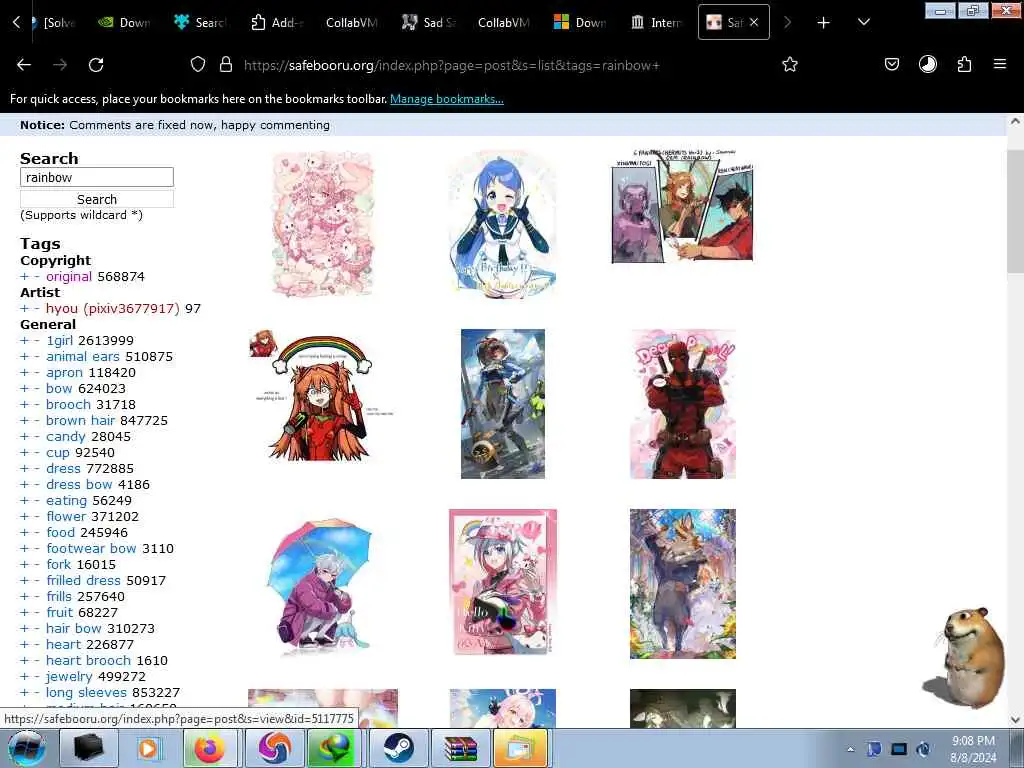Open Steam in the taskbar
The width and height of the screenshot is (1024, 768).
[397, 748]
